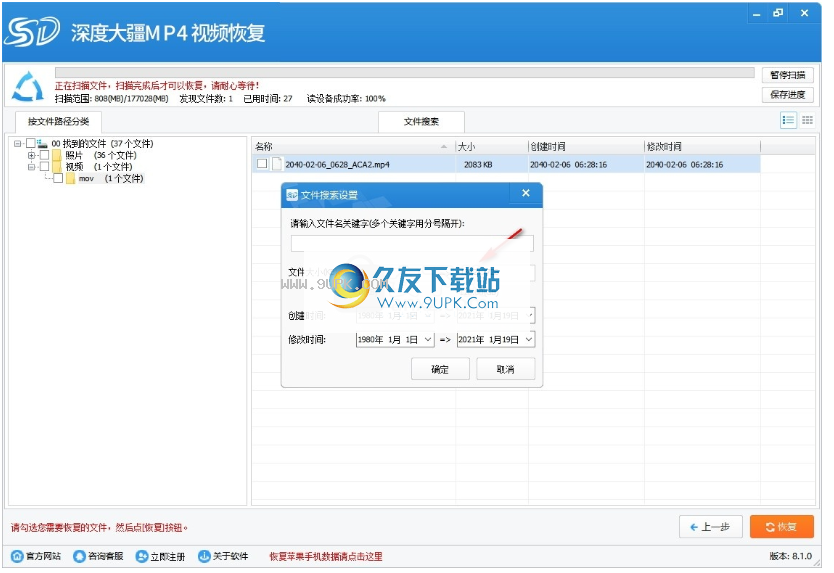Sort by the 名称 column header

[353, 146]
